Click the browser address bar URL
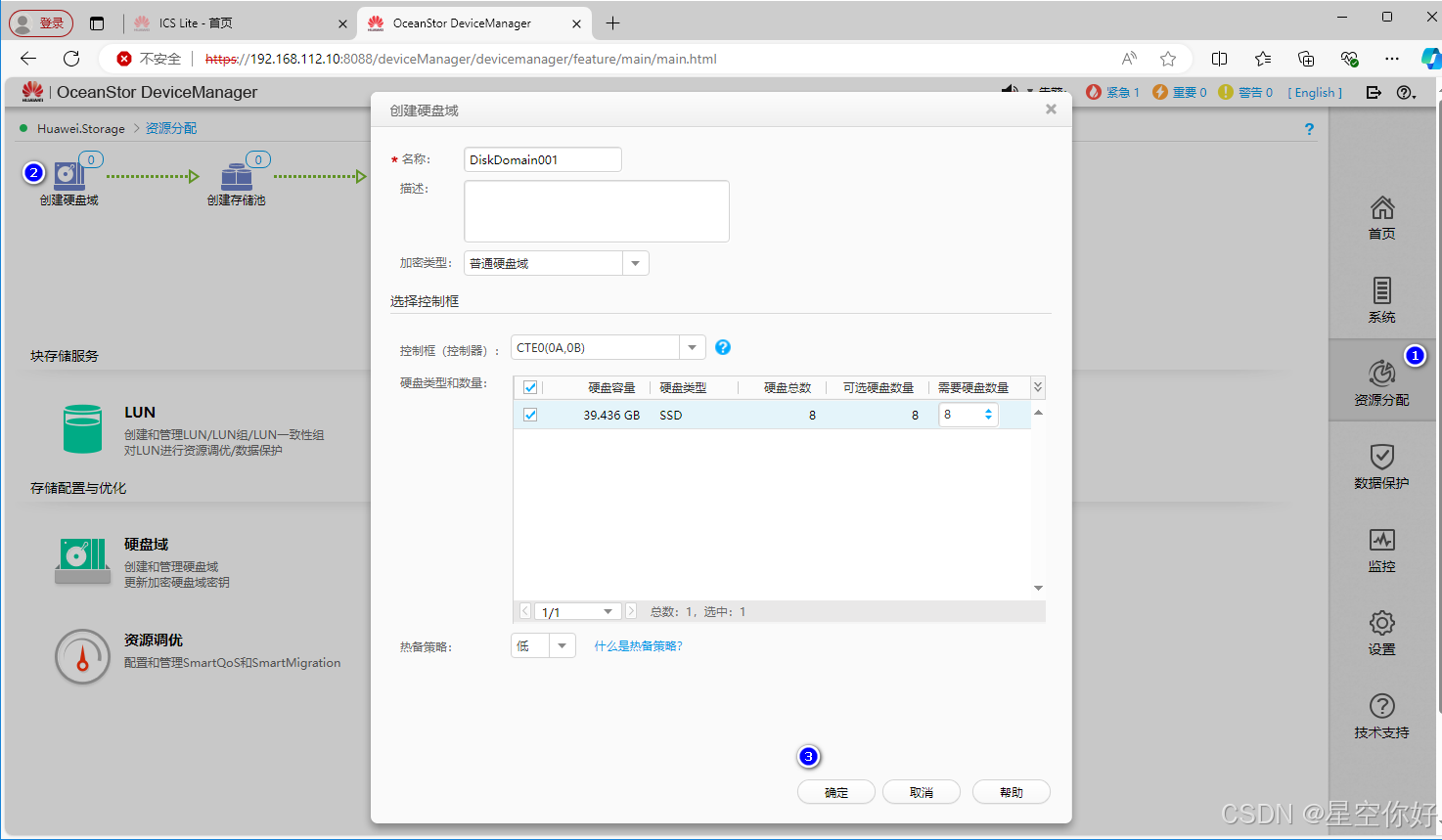This screenshot has height=840, width=1442. pos(461,59)
